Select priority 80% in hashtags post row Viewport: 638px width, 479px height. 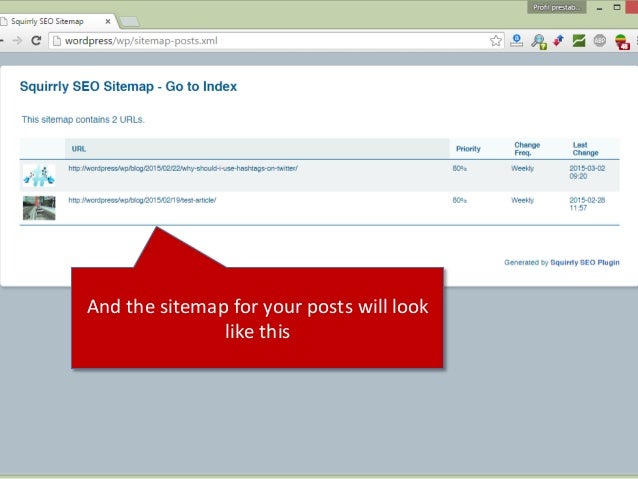point(459,168)
